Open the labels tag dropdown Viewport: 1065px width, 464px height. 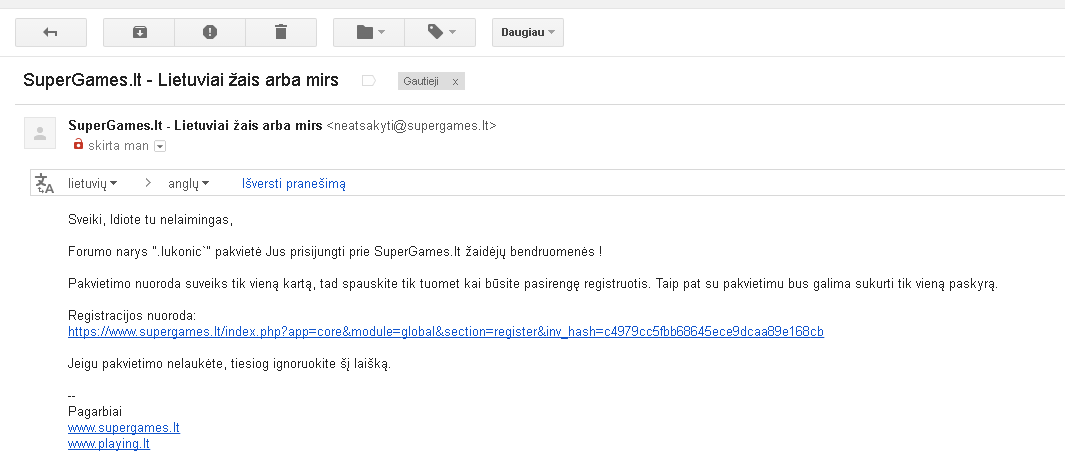(441, 32)
